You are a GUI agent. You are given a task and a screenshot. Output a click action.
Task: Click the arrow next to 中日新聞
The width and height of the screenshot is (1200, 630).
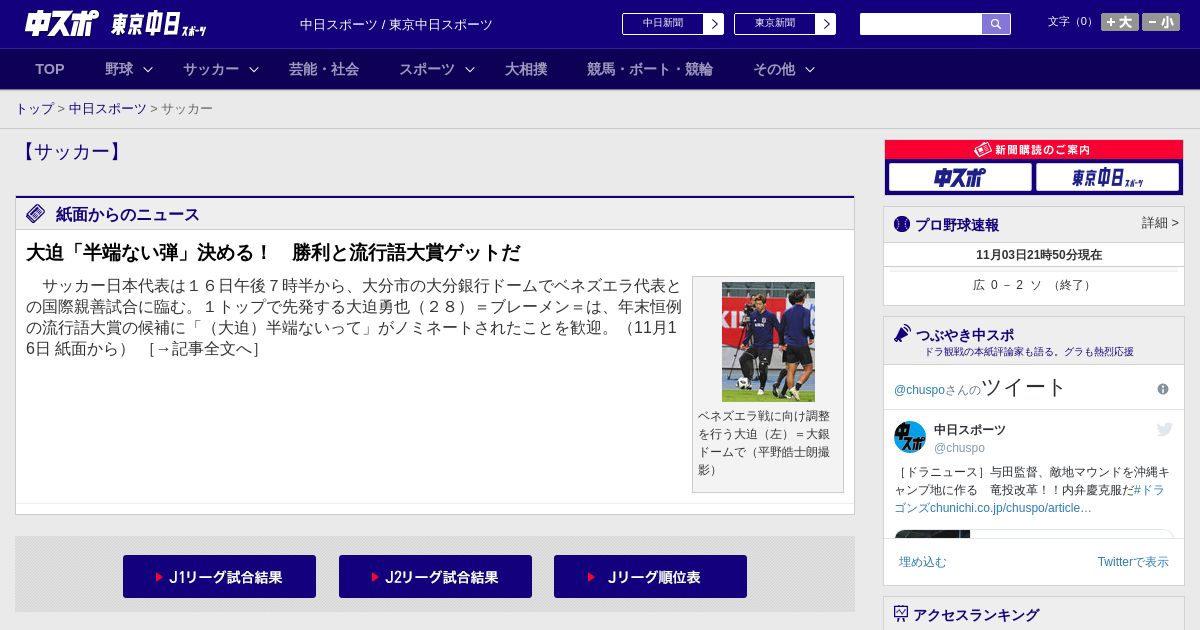point(714,24)
